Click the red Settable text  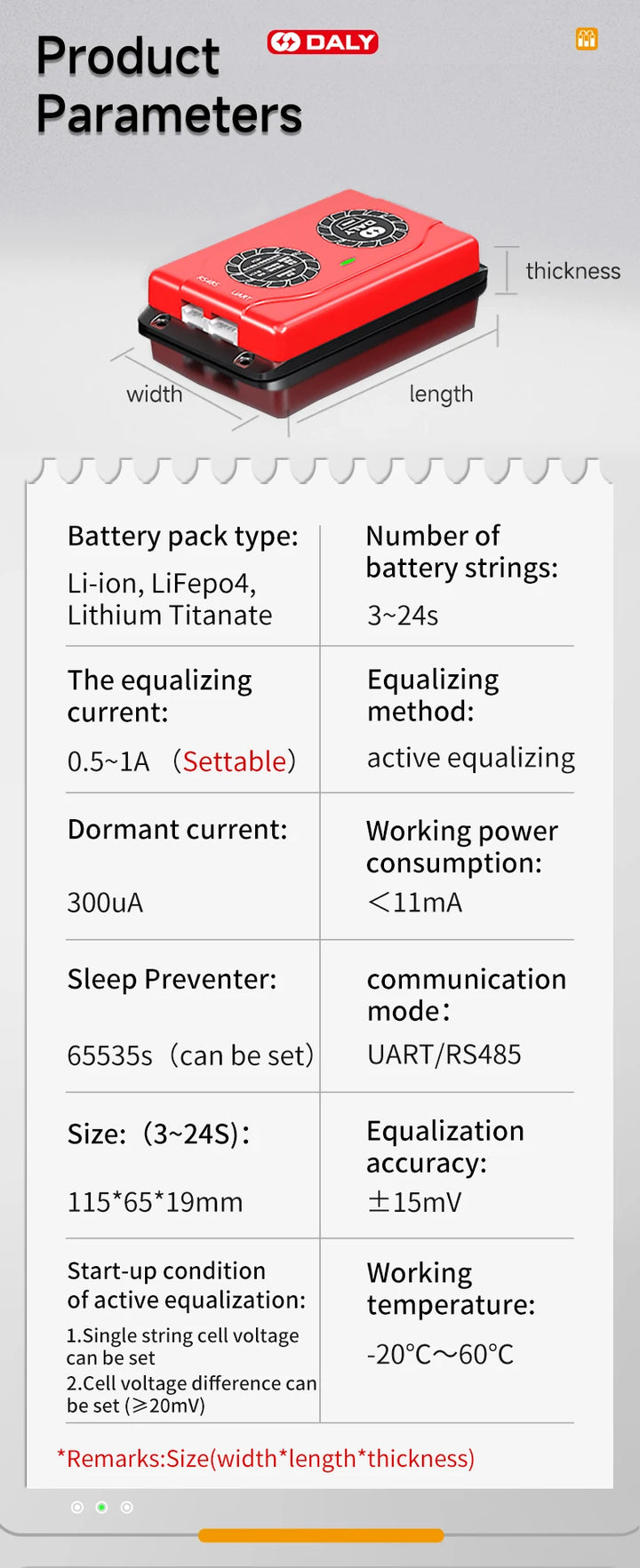pyautogui.click(x=235, y=761)
